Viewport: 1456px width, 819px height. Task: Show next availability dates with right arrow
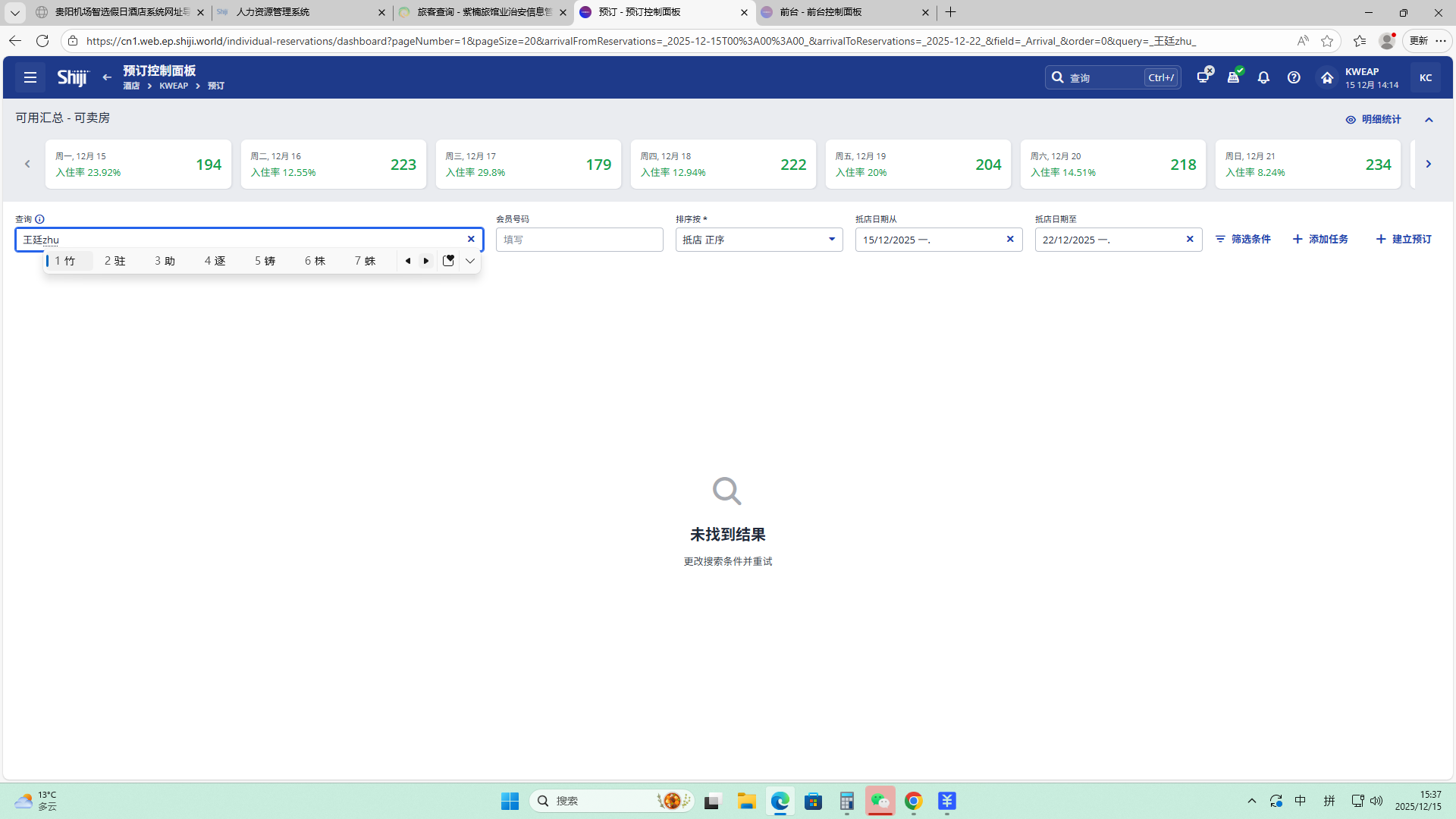(x=1428, y=164)
